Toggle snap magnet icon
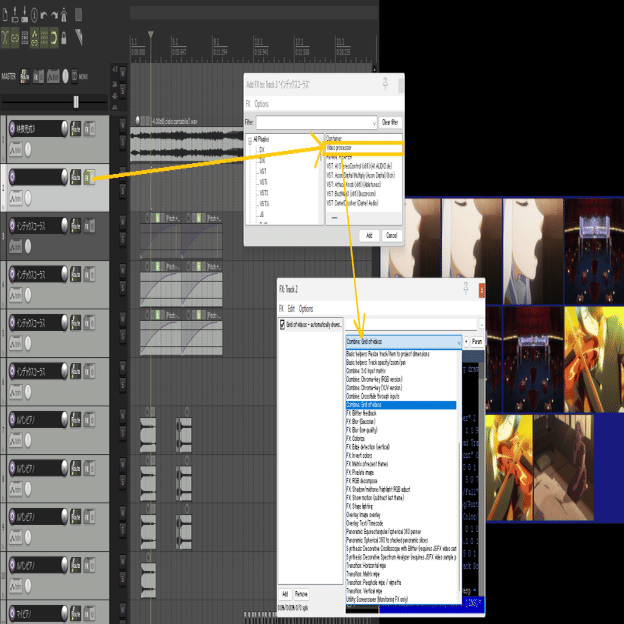This screenshot has height=624, width=624. click(54, 38)
